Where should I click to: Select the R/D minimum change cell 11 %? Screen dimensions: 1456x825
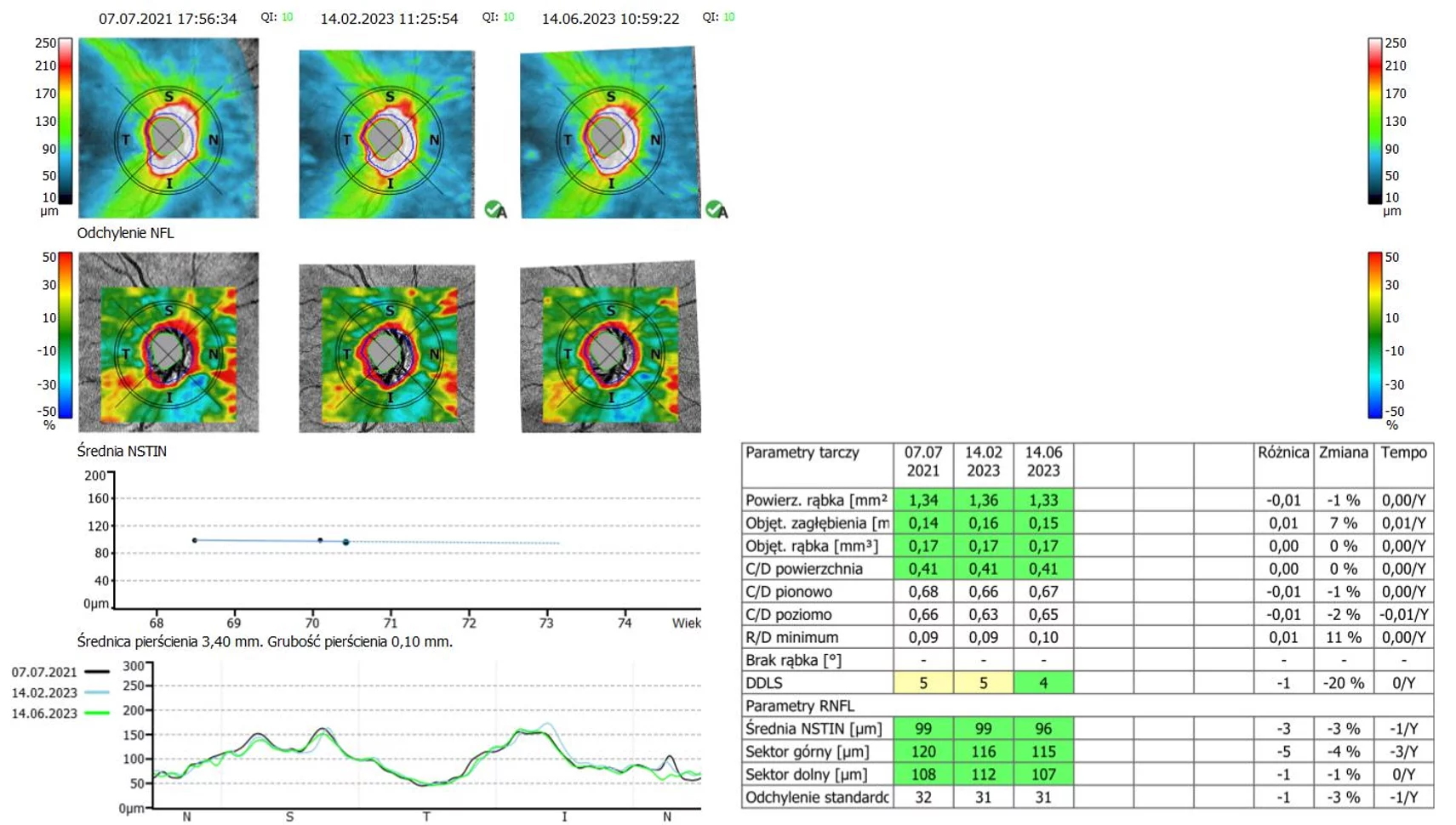click(1344, 637)
